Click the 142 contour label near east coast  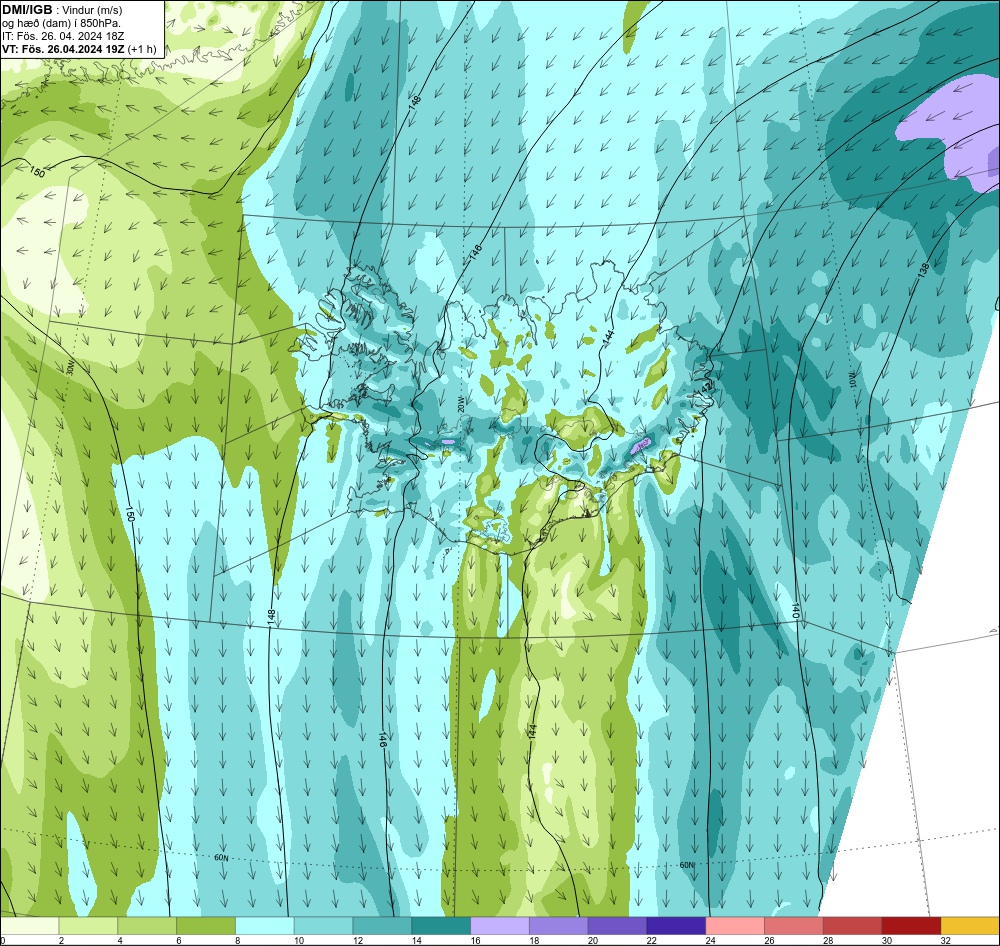click(705, 387)
